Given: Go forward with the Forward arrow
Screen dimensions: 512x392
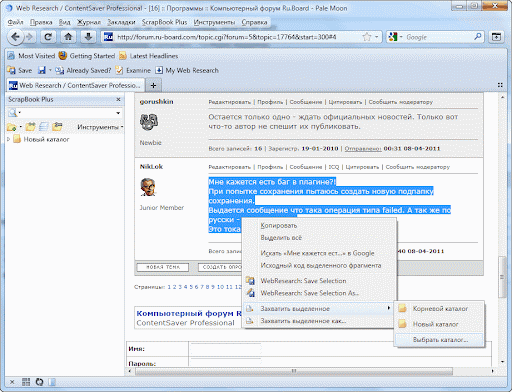Looking at the screenshot, I should (30, 37).
